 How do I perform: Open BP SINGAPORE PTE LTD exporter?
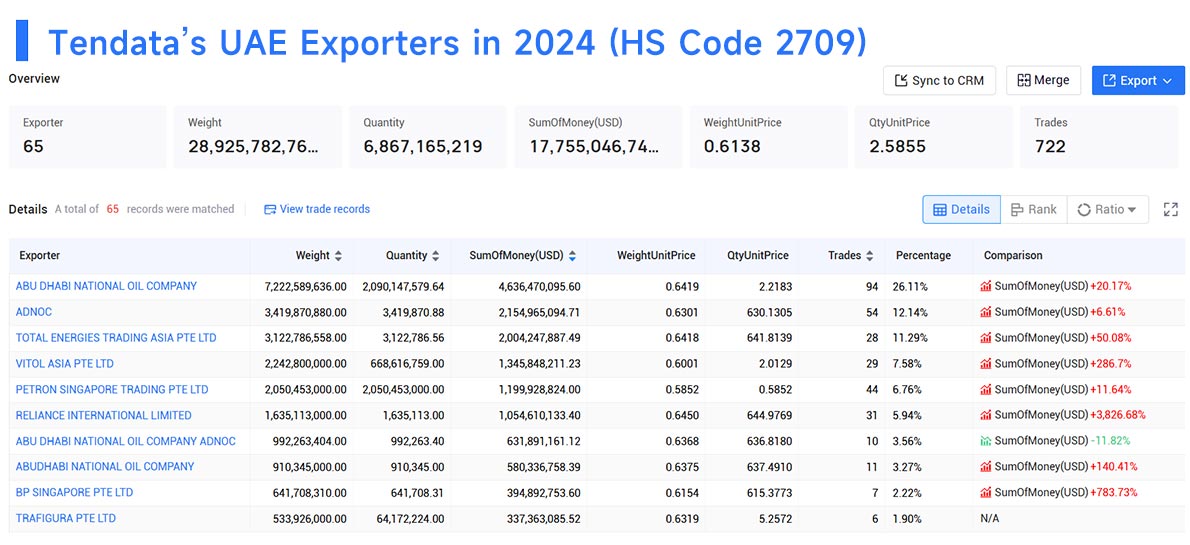[x=74, y=493]
